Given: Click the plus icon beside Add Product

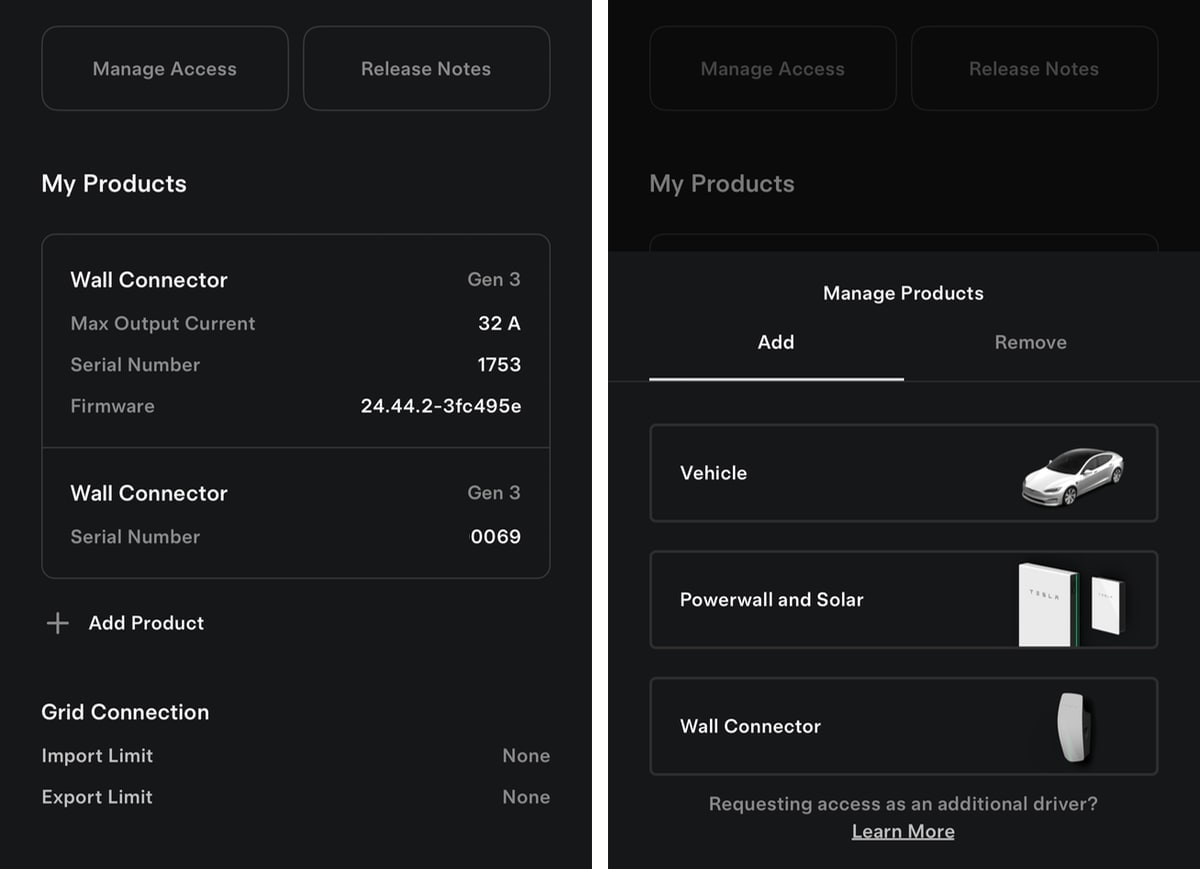Looking at the screenshot, I should pyautogui.click(x=58, y=623).
